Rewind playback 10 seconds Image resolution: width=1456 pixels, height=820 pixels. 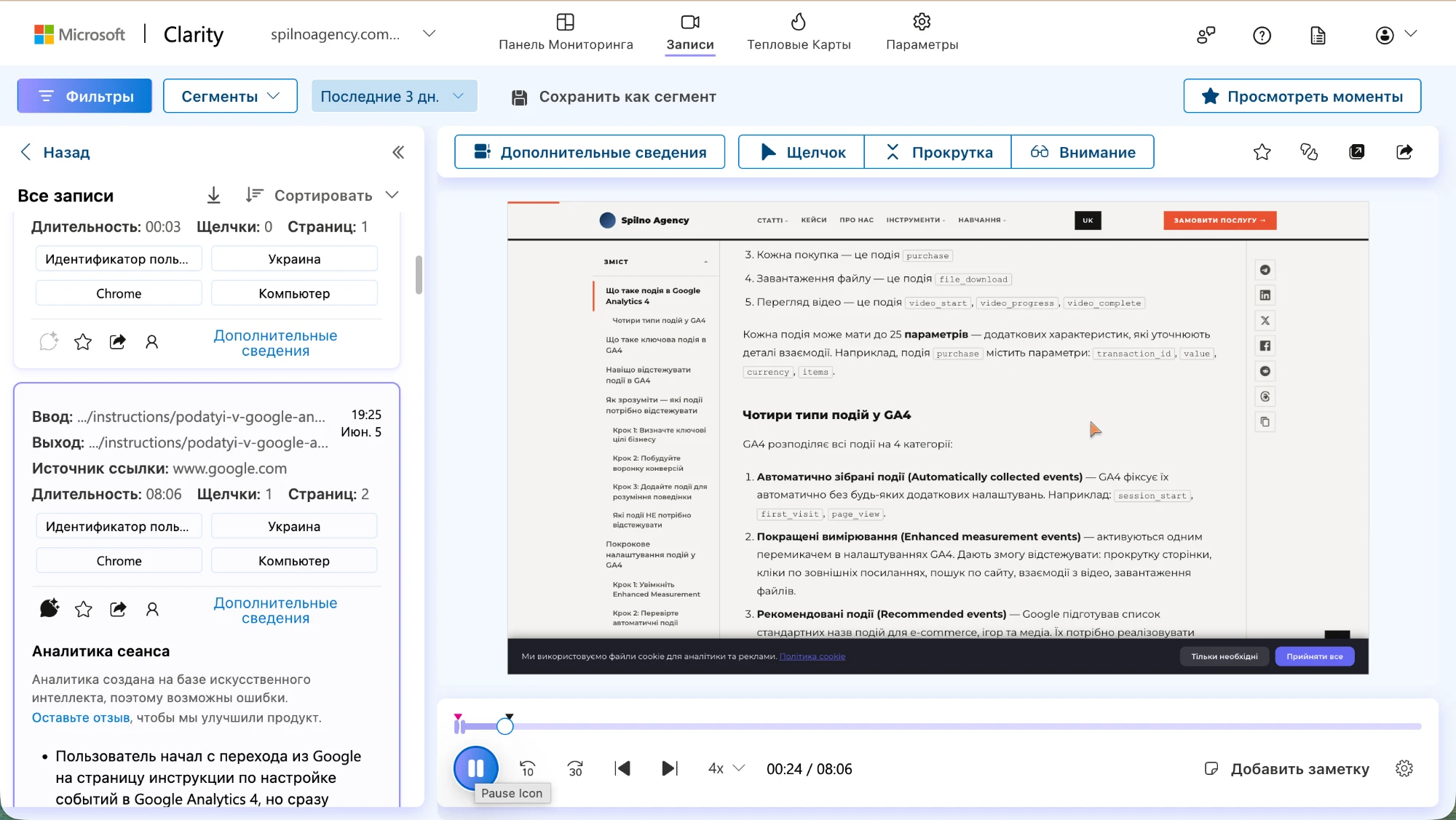(x=527, y=768)
